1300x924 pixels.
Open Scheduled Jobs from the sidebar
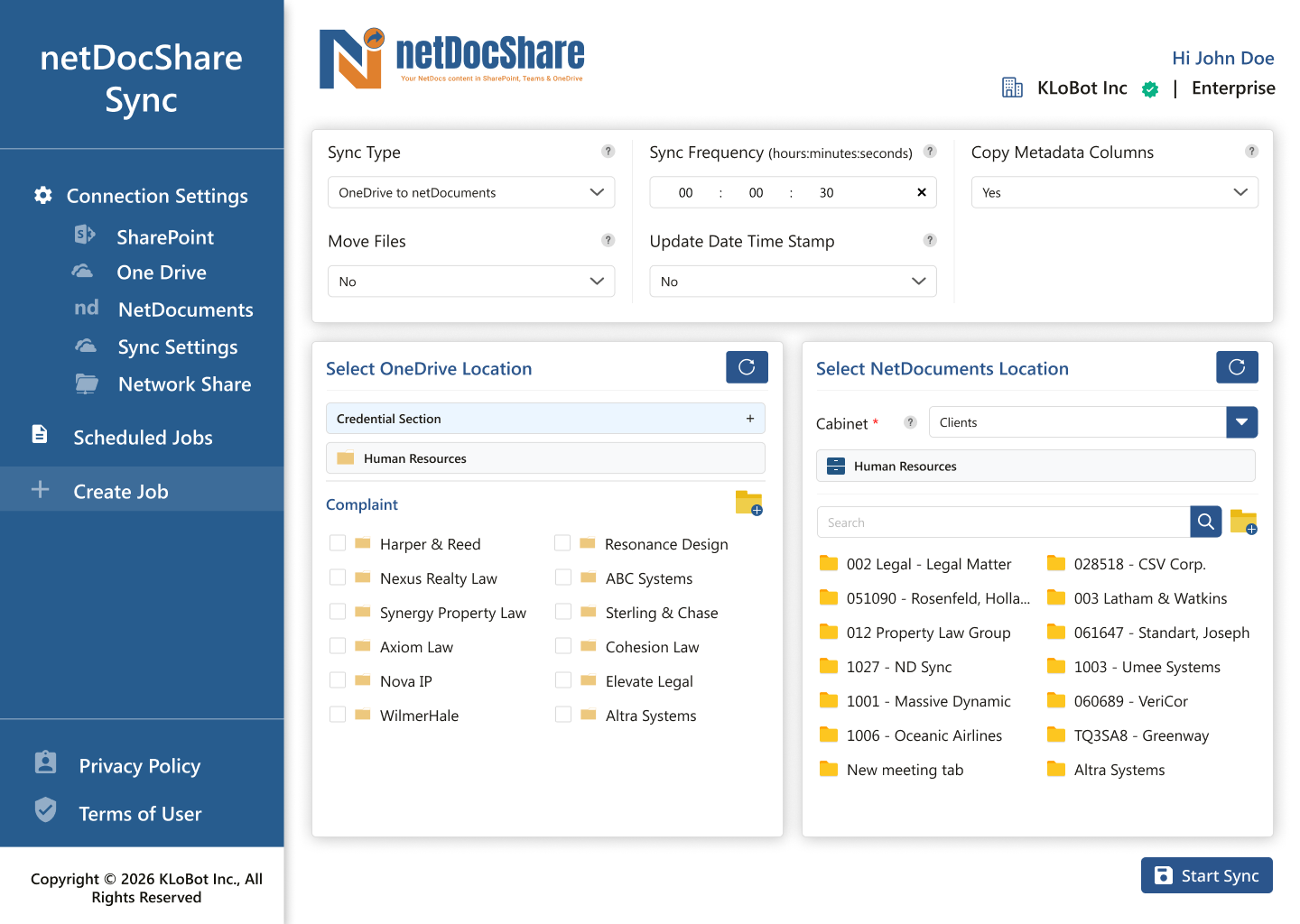(143, 437)
